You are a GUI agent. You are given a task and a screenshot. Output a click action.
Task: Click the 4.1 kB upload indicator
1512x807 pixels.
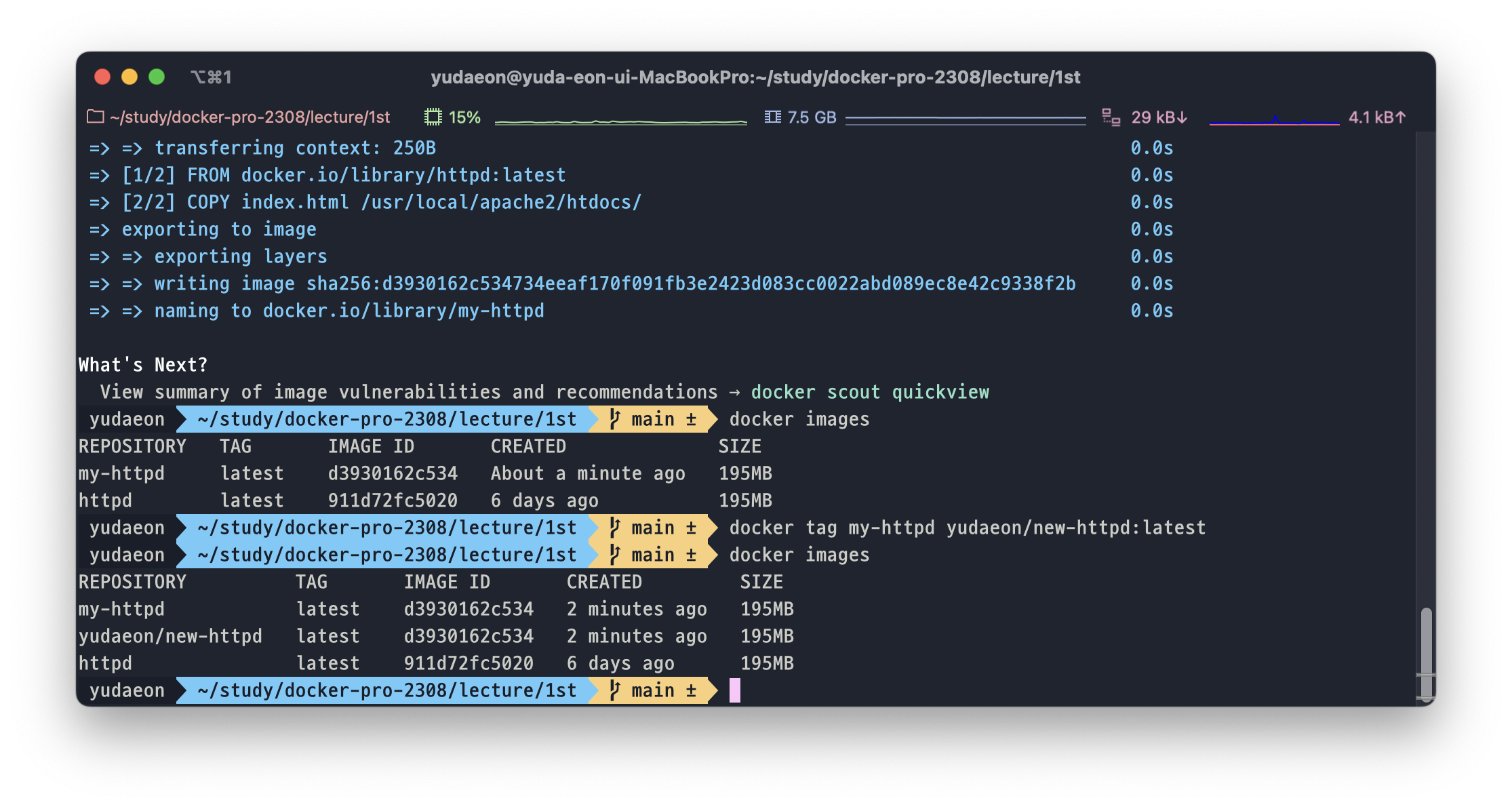[1376, 117]
